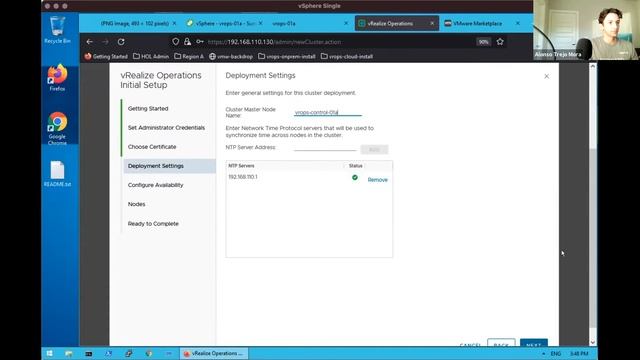Switch to the PNG image tab
This screenshot has height=360, width=640.
pos(135,23)
